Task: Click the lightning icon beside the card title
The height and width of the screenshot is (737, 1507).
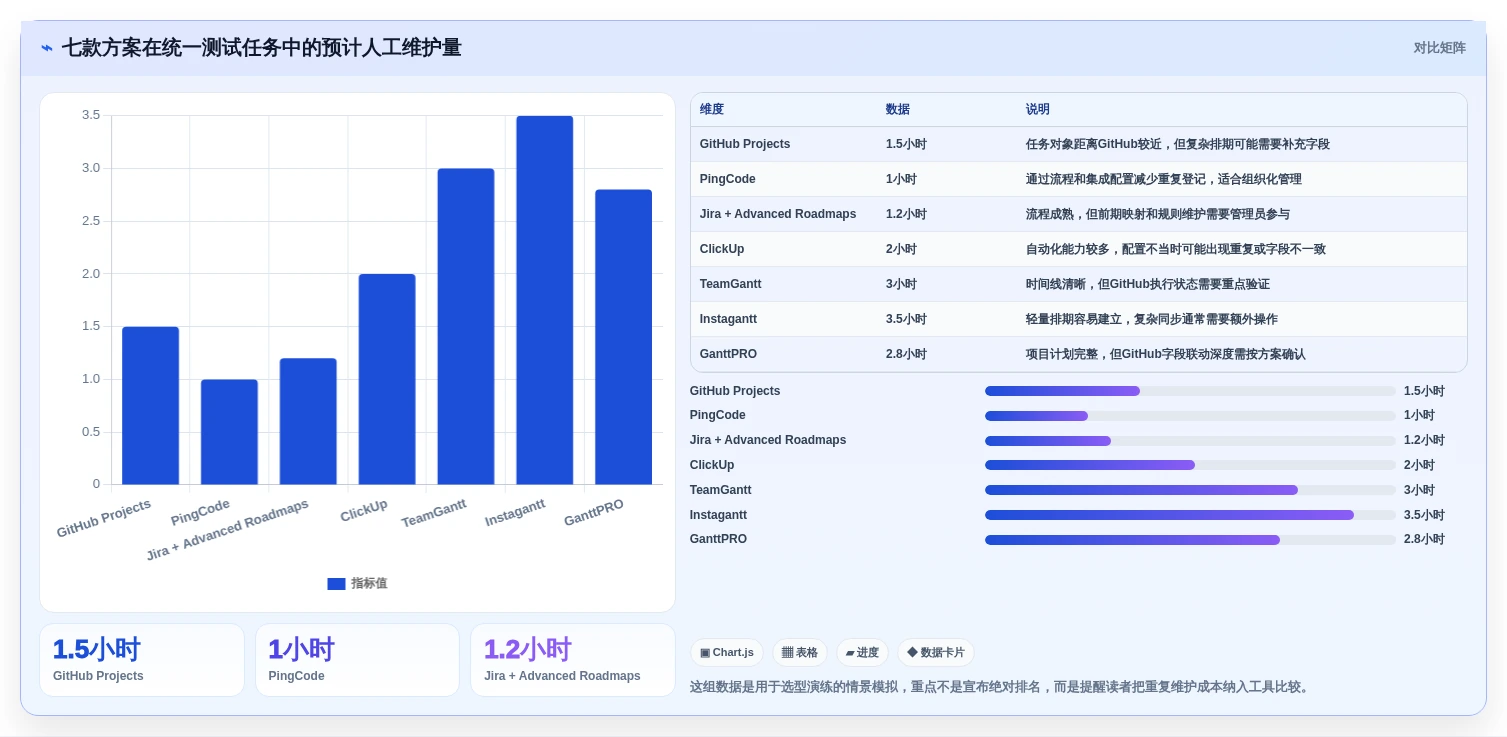Action: tap(47, 48)
